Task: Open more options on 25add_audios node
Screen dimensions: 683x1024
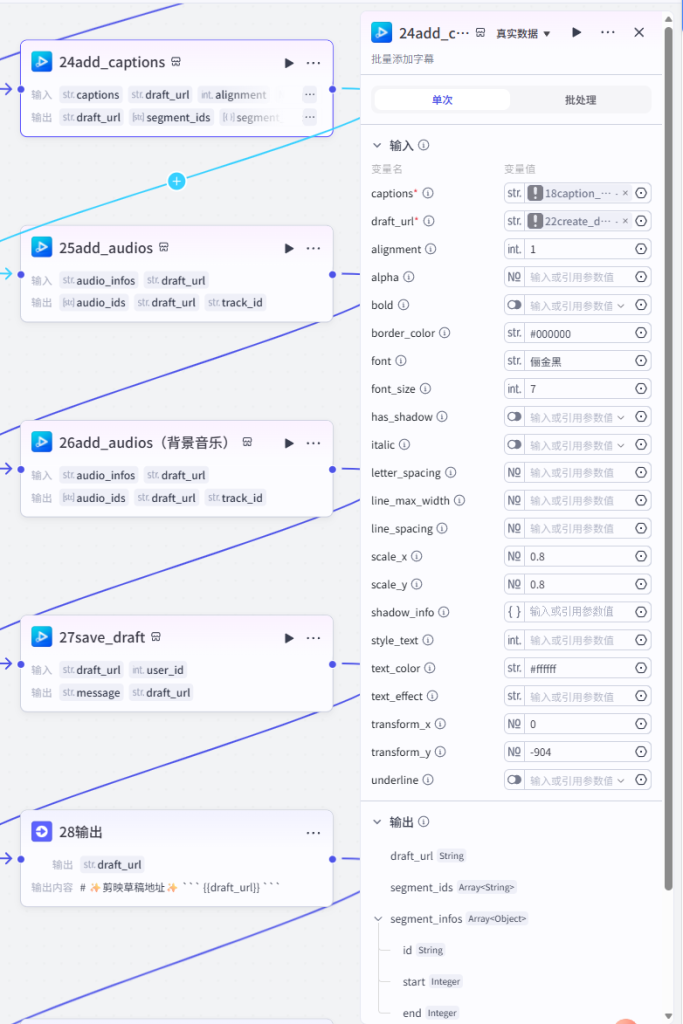Action: tap(313, 249)
